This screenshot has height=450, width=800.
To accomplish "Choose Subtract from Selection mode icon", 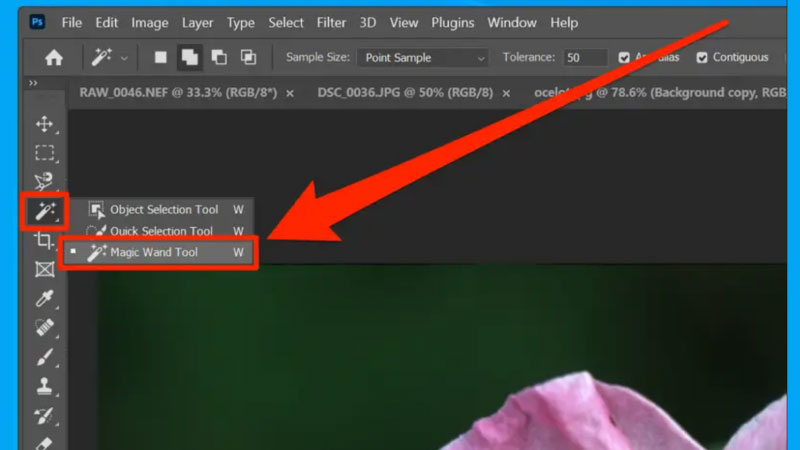I will click(219, 57).
